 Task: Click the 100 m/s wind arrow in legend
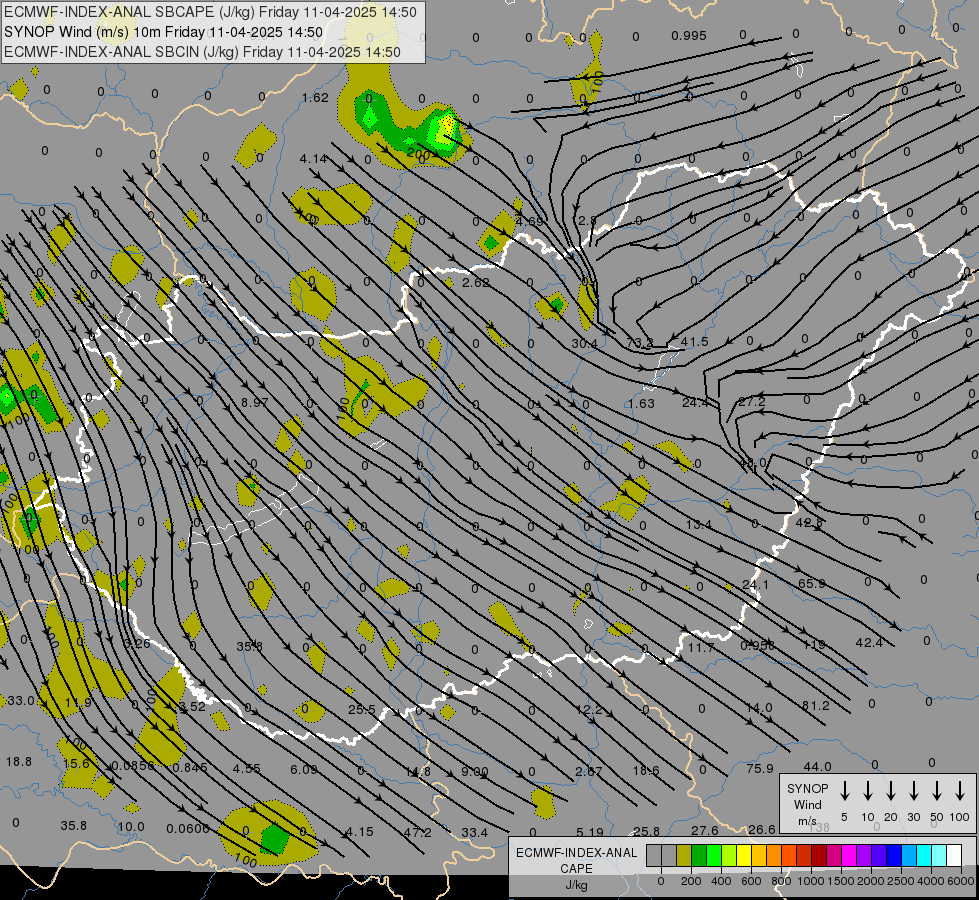tap(960, 790)
